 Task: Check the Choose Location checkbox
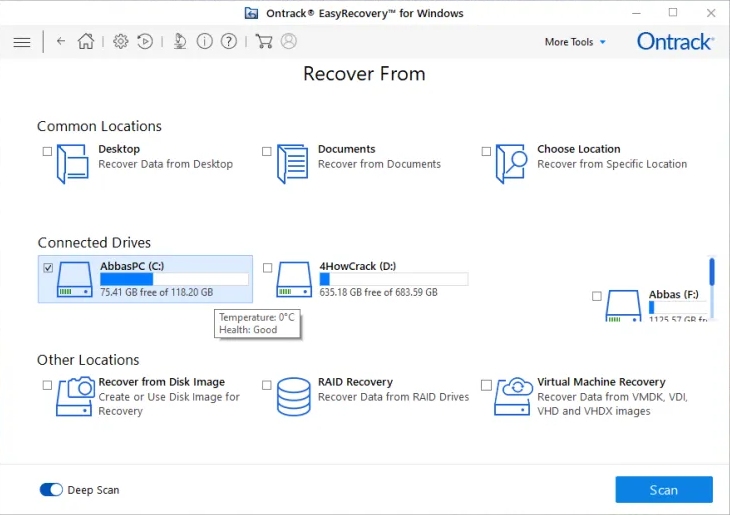[486, 151]
